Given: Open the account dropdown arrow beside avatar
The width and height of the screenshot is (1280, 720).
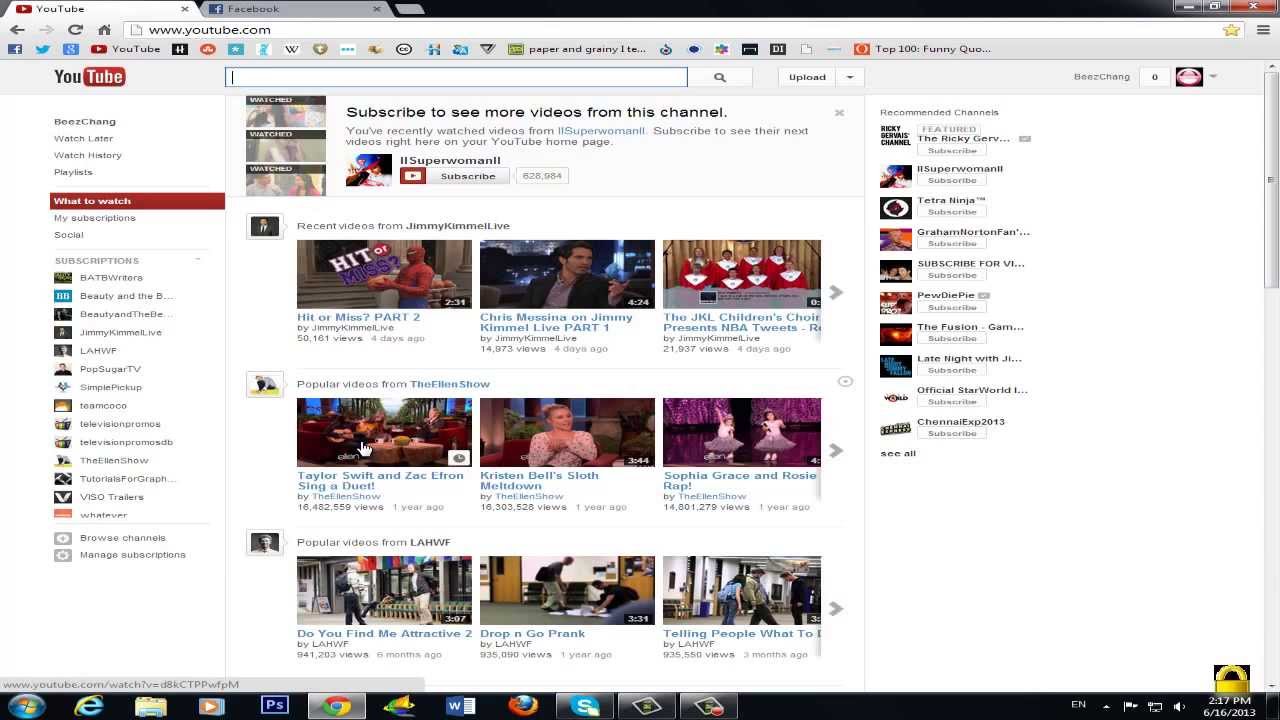Looking at the screenshot, I should (x=1213, y=77).
